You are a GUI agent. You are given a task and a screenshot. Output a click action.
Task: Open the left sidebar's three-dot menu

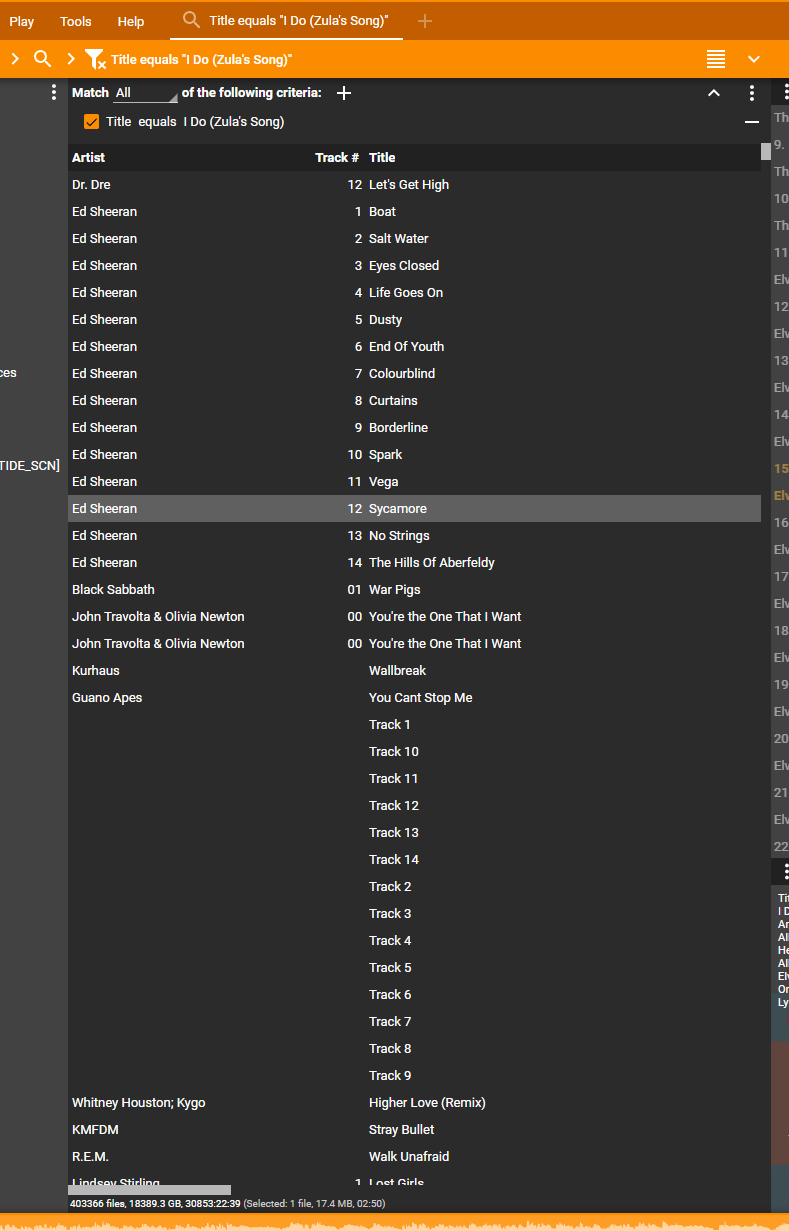pos(54,93)
